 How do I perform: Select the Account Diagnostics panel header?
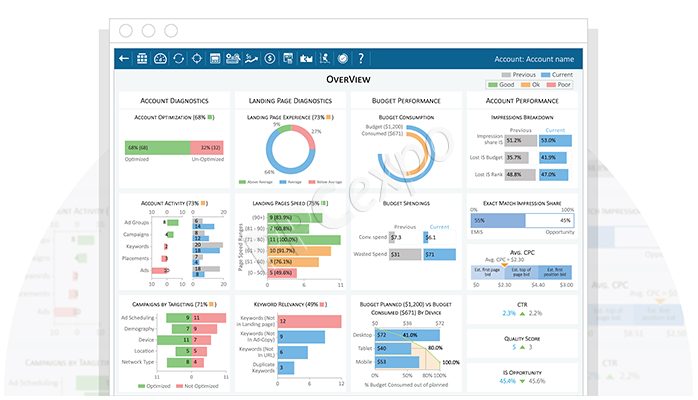174,101
